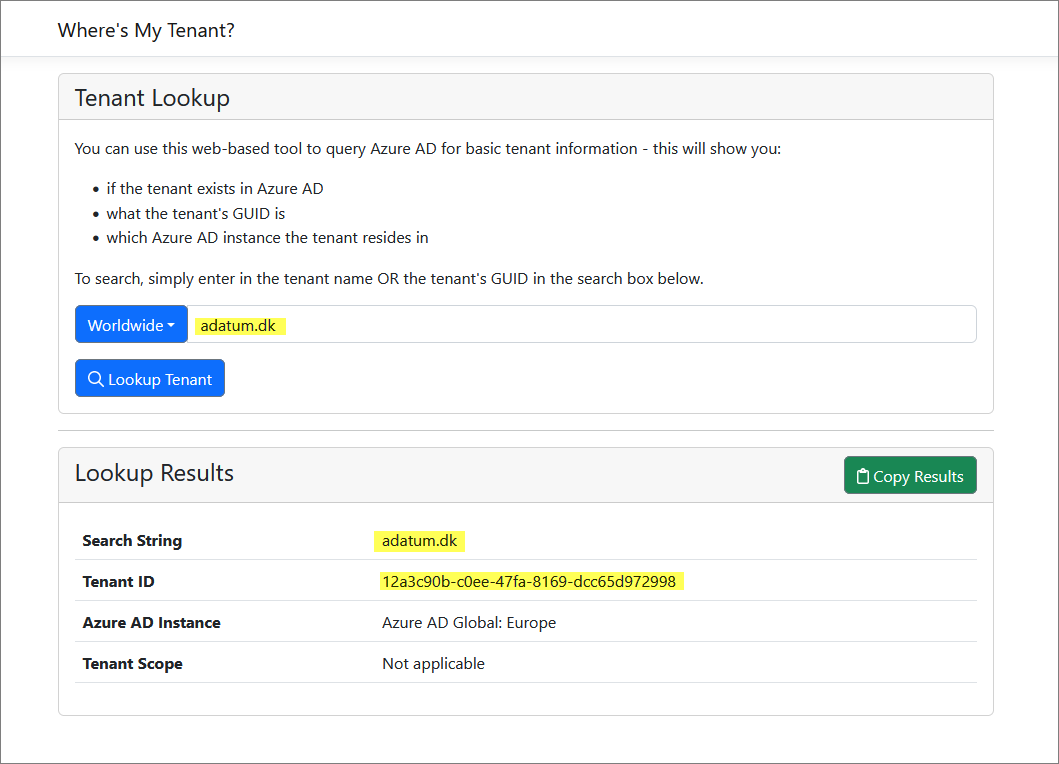Click the Tenant ID row label
The height and width of the screenshot is (764, 1059).
click(x=118, y=581)
